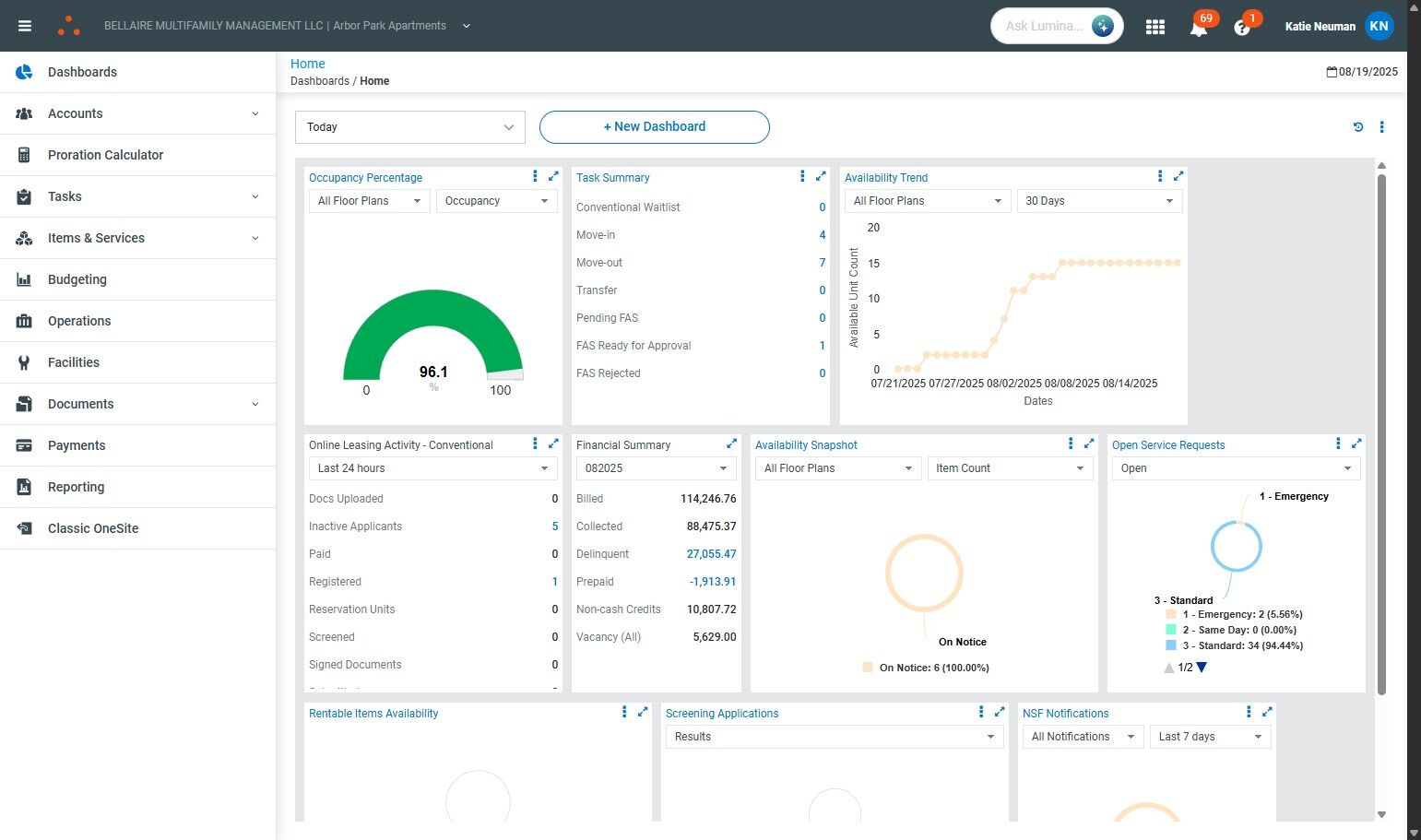Select Facilities in the left navigation

click(74, 362)
